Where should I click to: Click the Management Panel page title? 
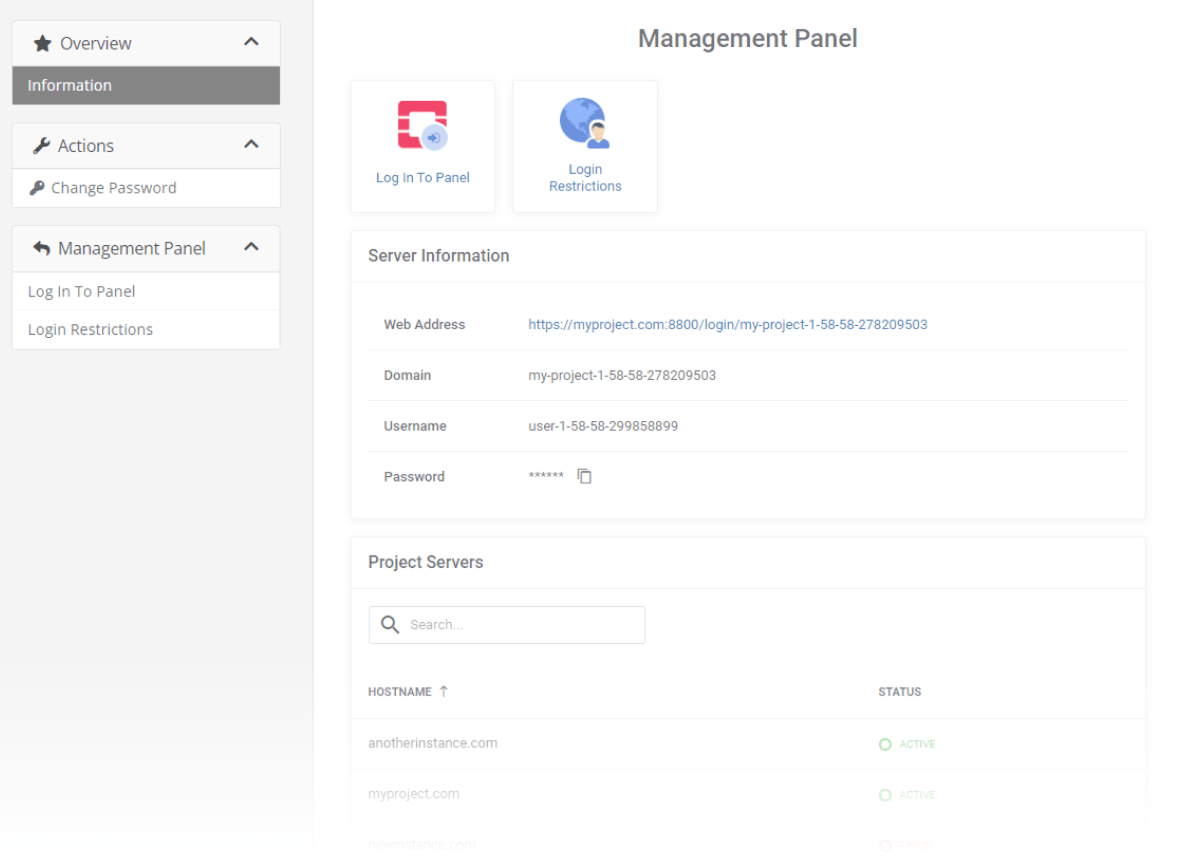click(748, 39)
